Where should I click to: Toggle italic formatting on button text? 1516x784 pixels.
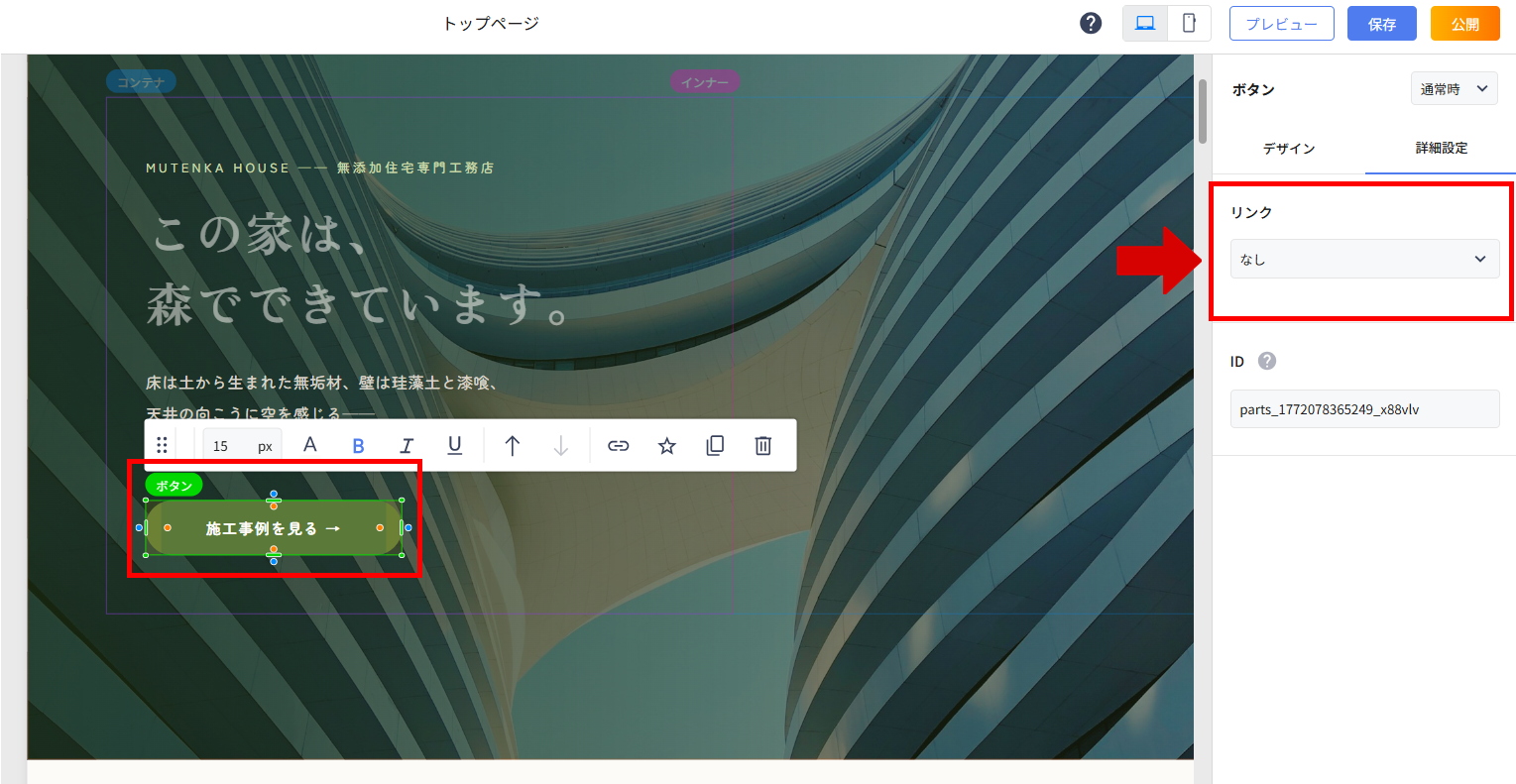[407, 446]
